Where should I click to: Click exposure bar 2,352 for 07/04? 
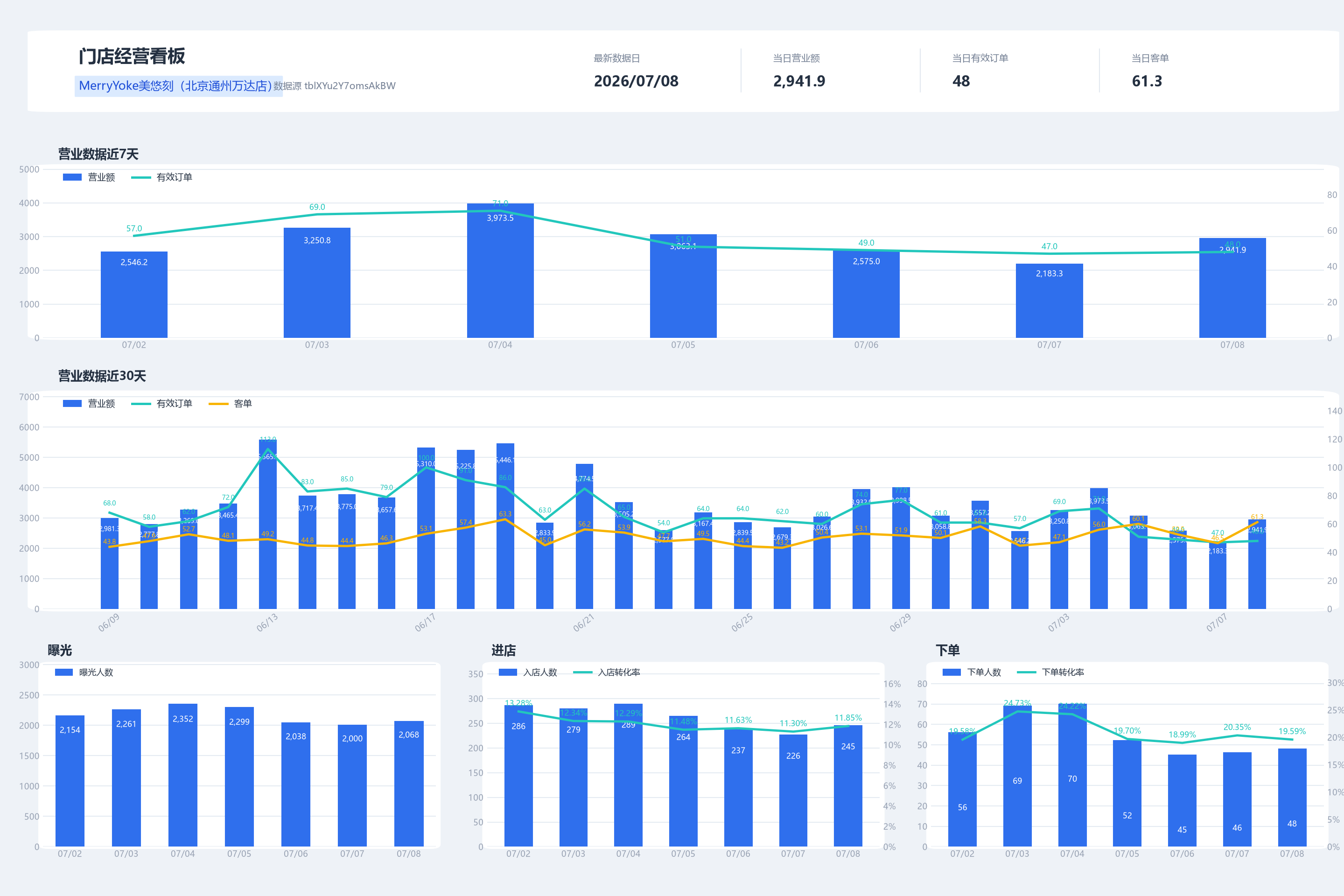pos(183,775)
